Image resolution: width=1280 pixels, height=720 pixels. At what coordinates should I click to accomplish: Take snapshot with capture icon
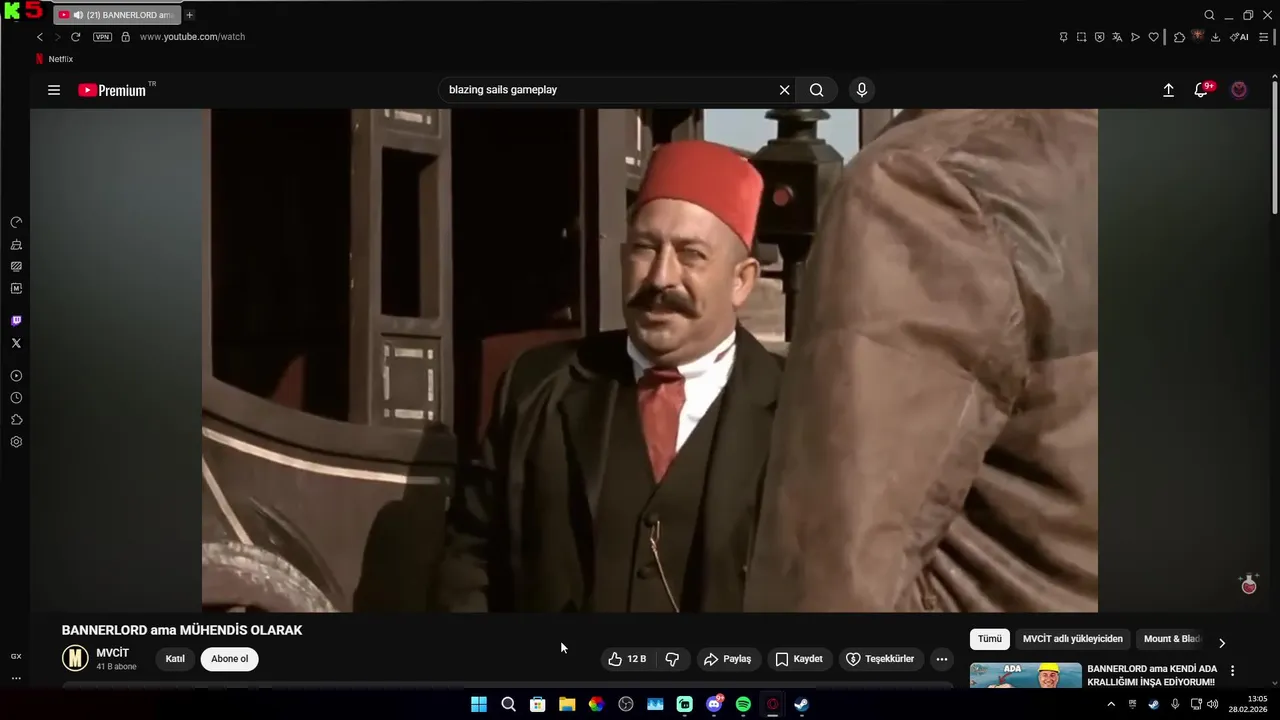point(1081,37)
